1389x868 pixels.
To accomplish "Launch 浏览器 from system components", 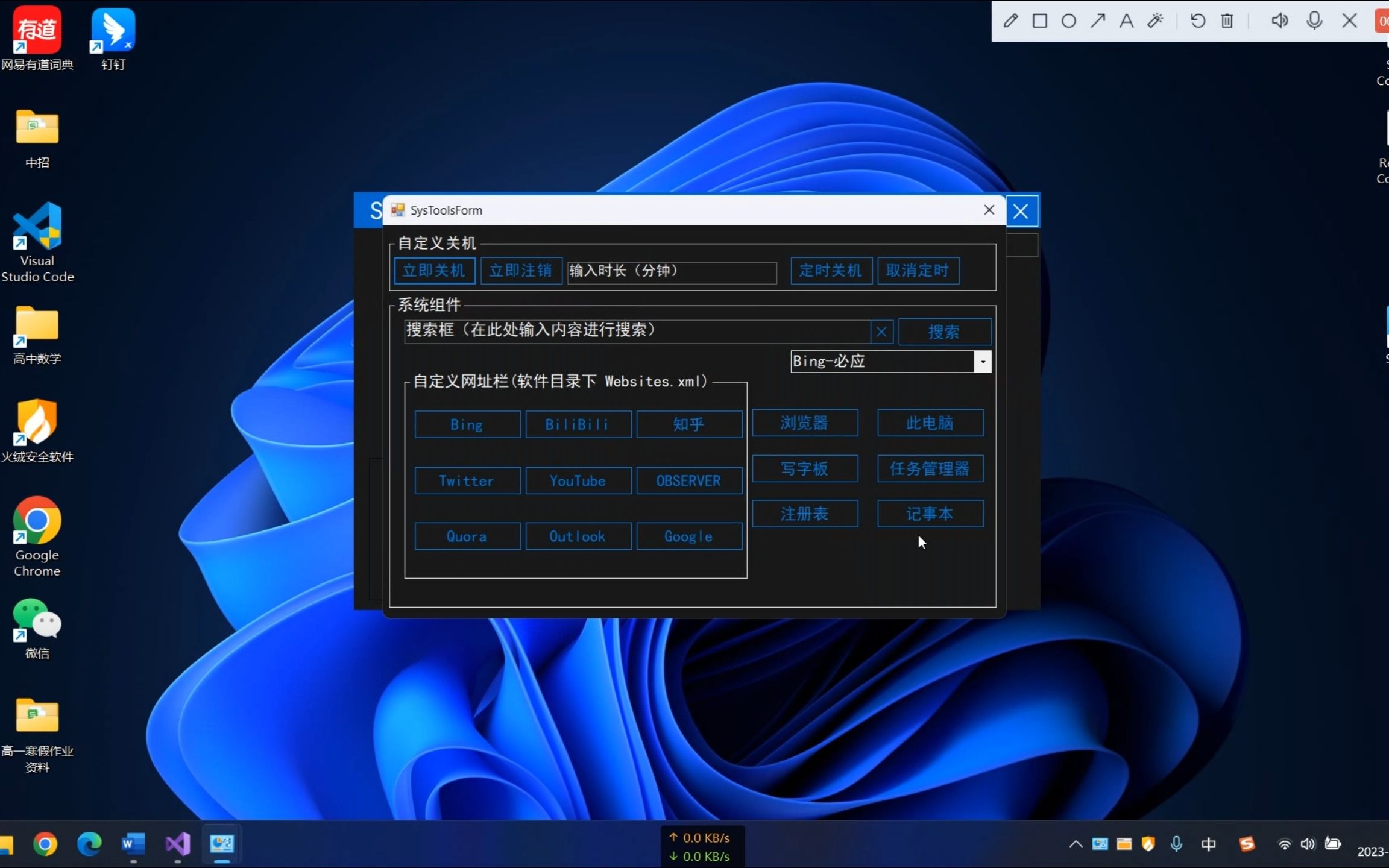I will 805,423.
